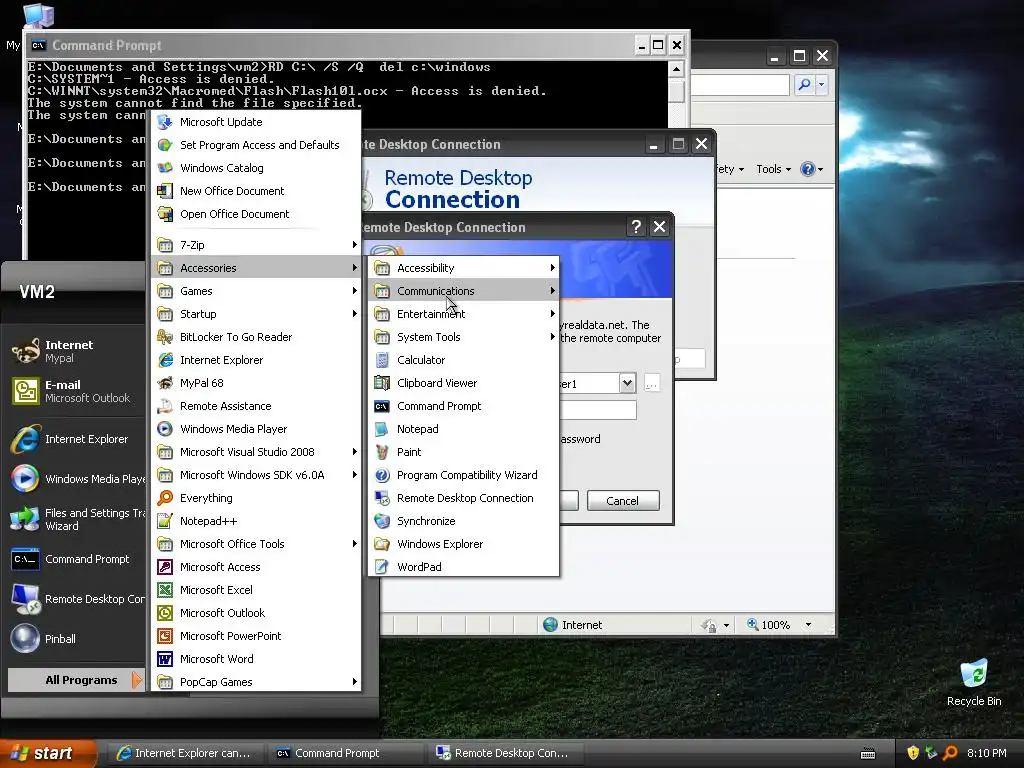This screenshot has width=1024, height=768.
Task: Open Internet Explorer zoom level dropdown
Action: (x=808, y=625)
